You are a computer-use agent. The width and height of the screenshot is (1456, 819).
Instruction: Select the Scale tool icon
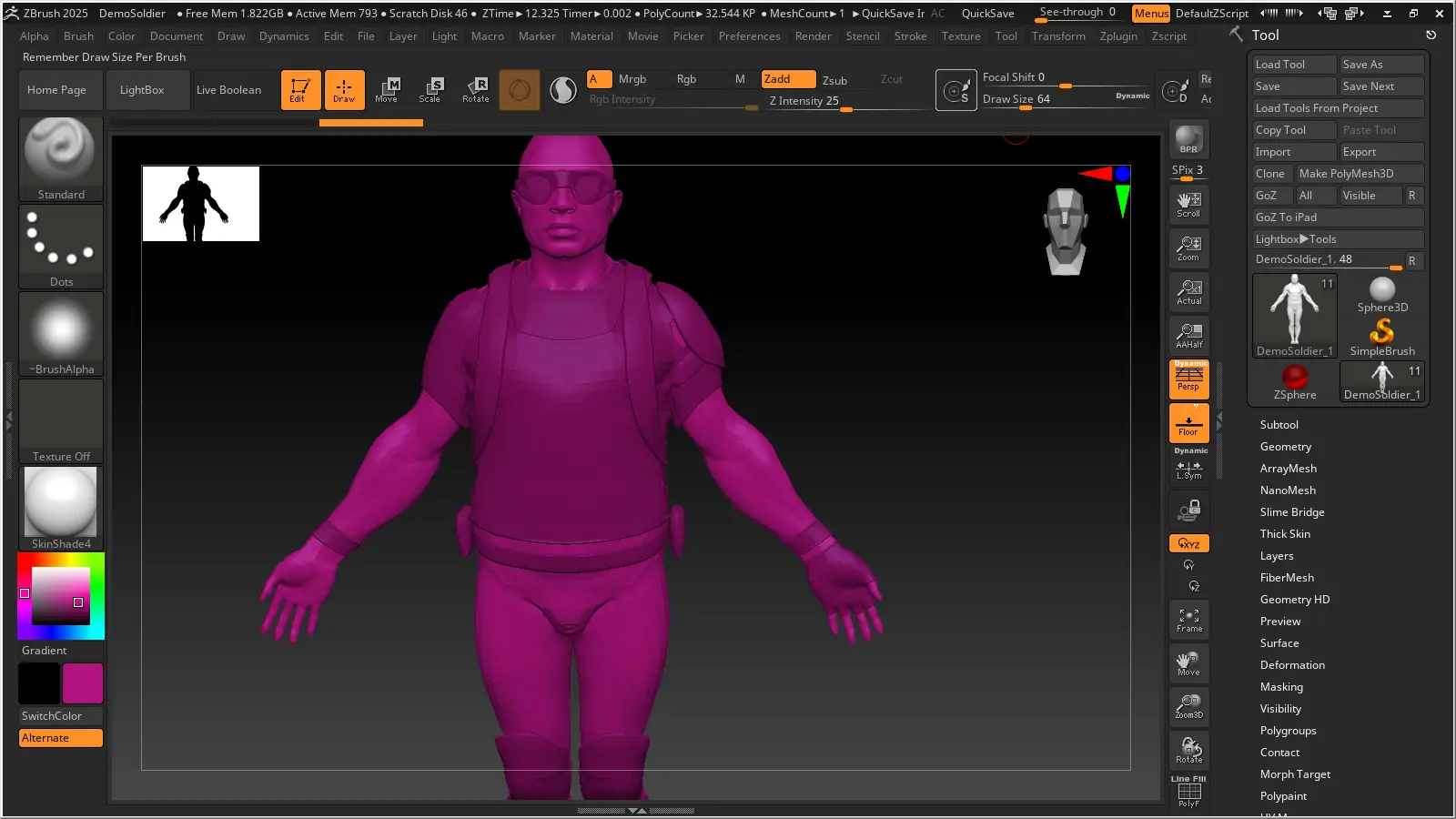coord(430,89)
